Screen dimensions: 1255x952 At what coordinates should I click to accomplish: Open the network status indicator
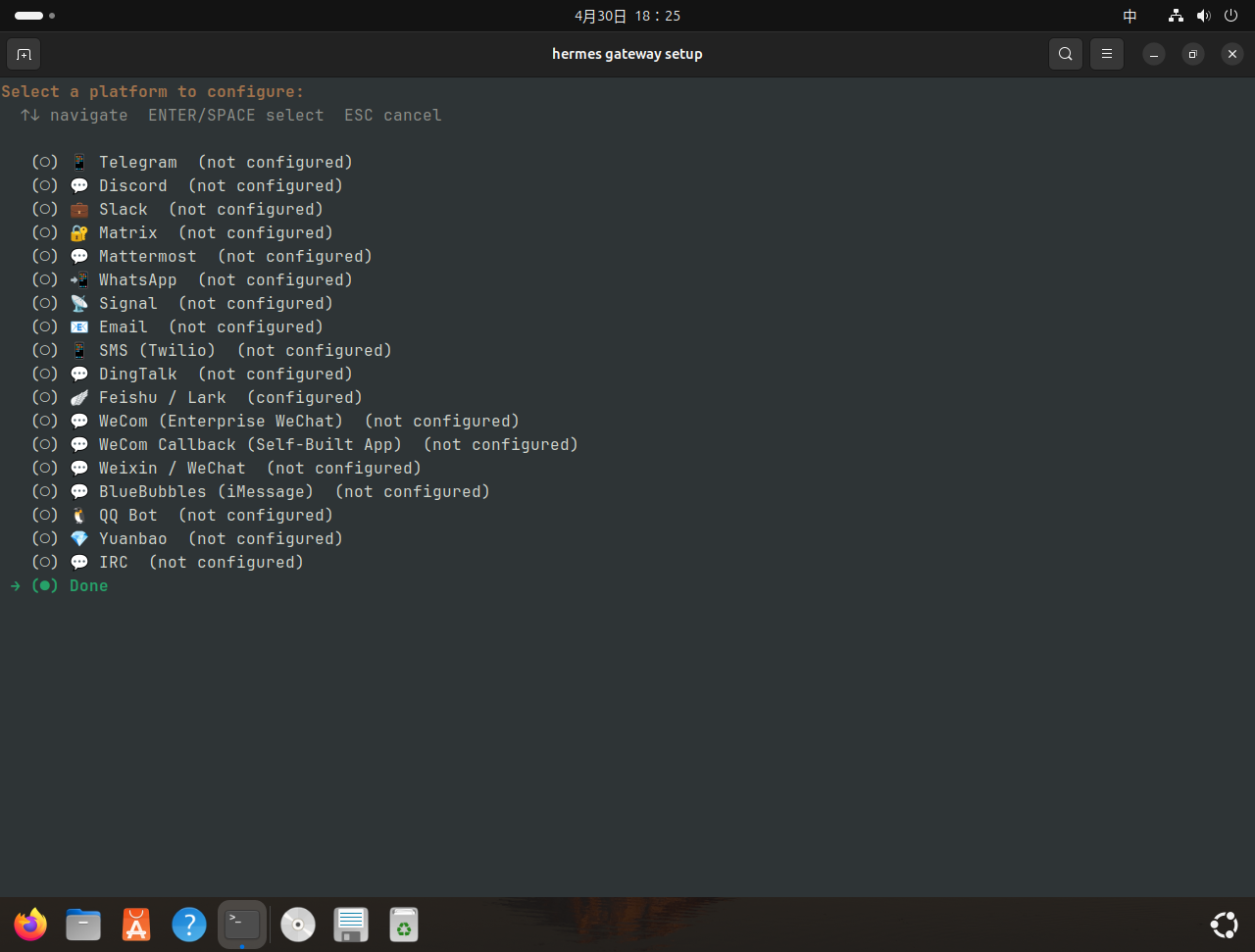point(1176,16)
